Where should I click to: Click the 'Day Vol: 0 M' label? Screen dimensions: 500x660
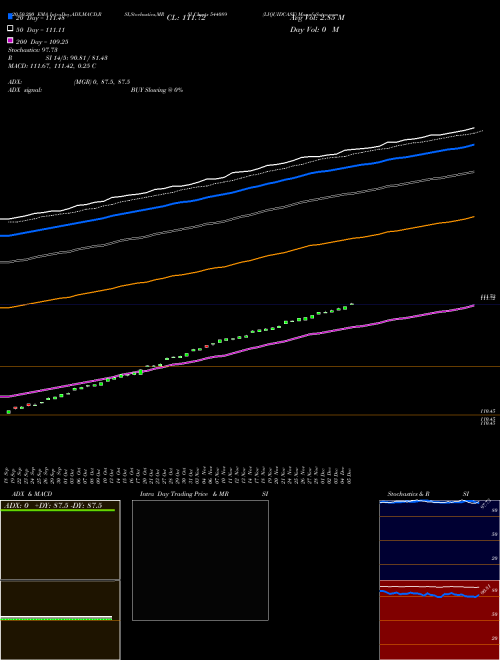coord(314,29)
